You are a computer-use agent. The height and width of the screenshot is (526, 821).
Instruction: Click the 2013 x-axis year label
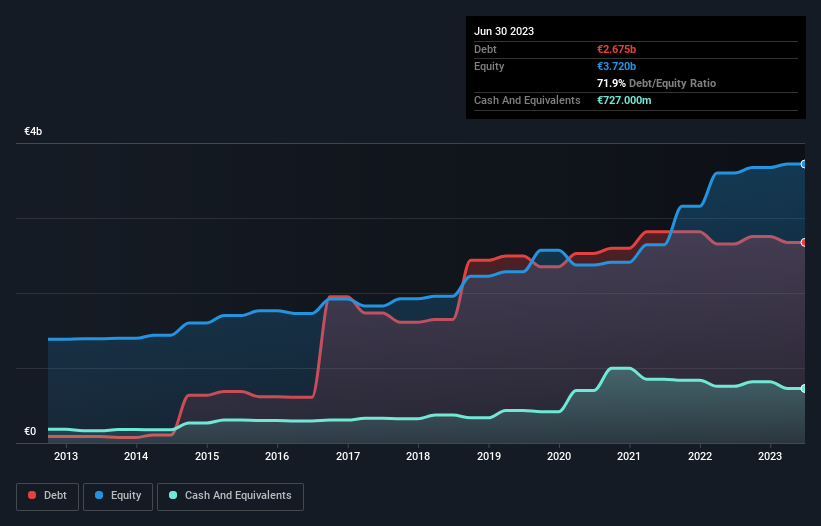(66, 456)
